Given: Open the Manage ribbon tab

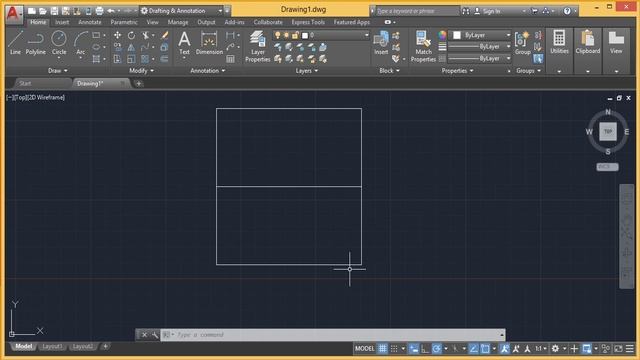Looking at the screenshot, I should click(x=178, y=22).
